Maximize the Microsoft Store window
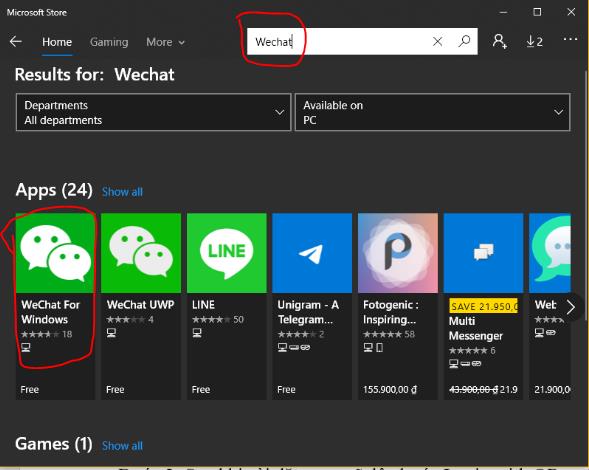This screenshot has height=470, width=589. tap(537, 12)
